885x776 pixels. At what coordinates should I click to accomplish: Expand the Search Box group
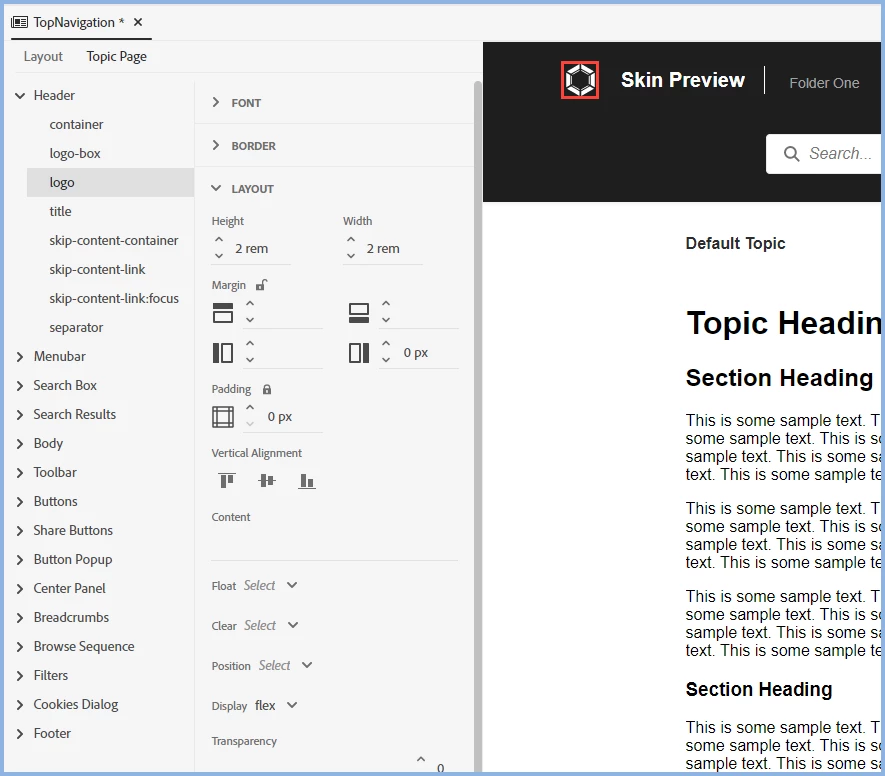coord(20,385)
